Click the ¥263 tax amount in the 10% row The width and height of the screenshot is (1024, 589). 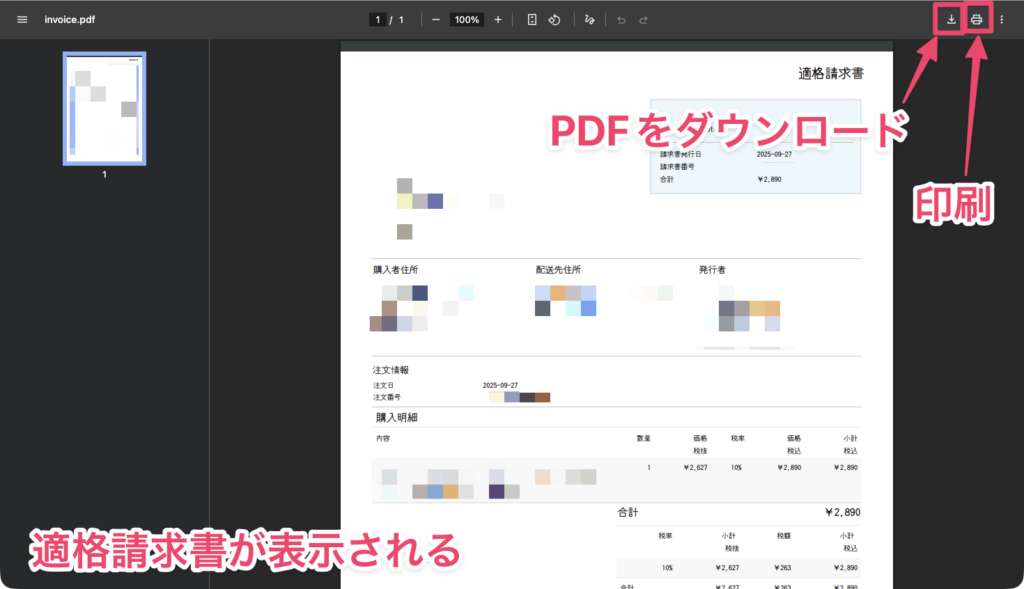pyautogui.click(x=782, y=568)
